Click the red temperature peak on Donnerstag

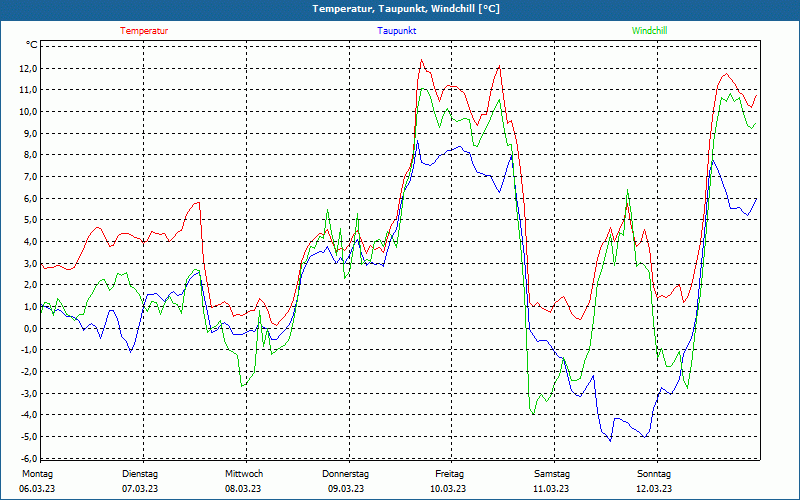pos(421,60)
